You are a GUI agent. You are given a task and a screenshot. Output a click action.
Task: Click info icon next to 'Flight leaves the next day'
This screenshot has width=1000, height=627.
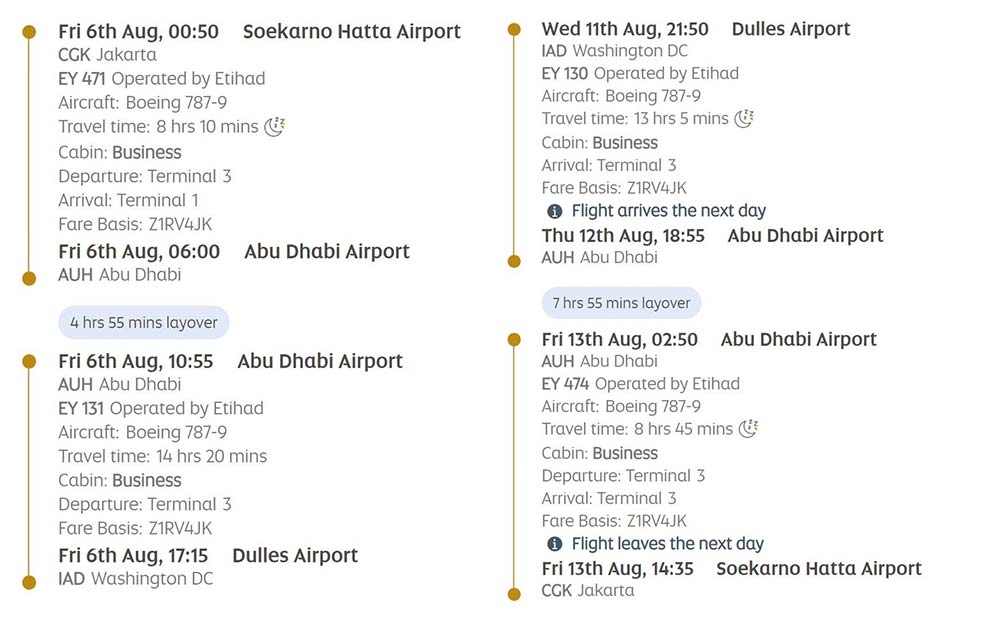[555, 544]
